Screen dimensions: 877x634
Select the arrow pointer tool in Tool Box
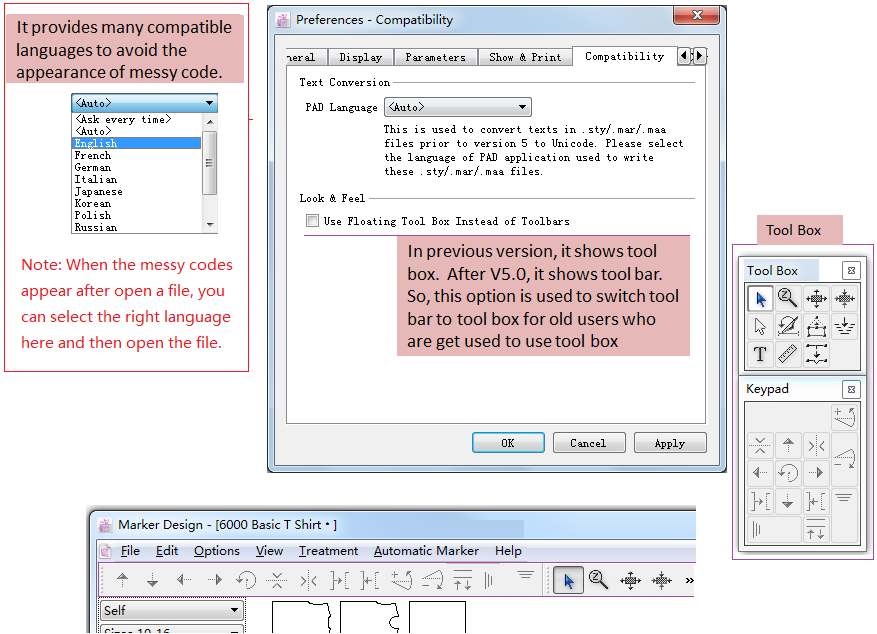point(760,298)
